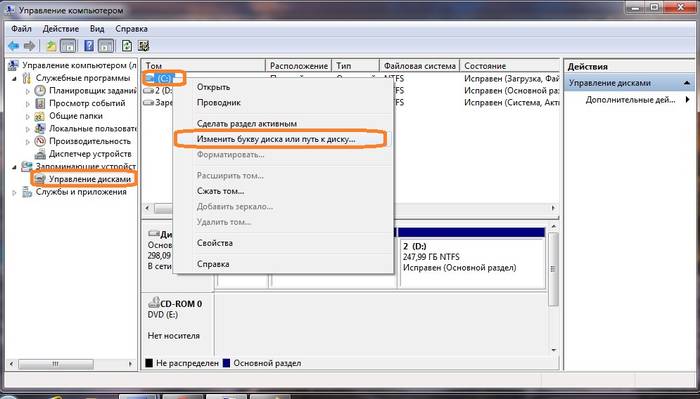
Task: Click the Том column header
Action: click(x=204, y=66)
